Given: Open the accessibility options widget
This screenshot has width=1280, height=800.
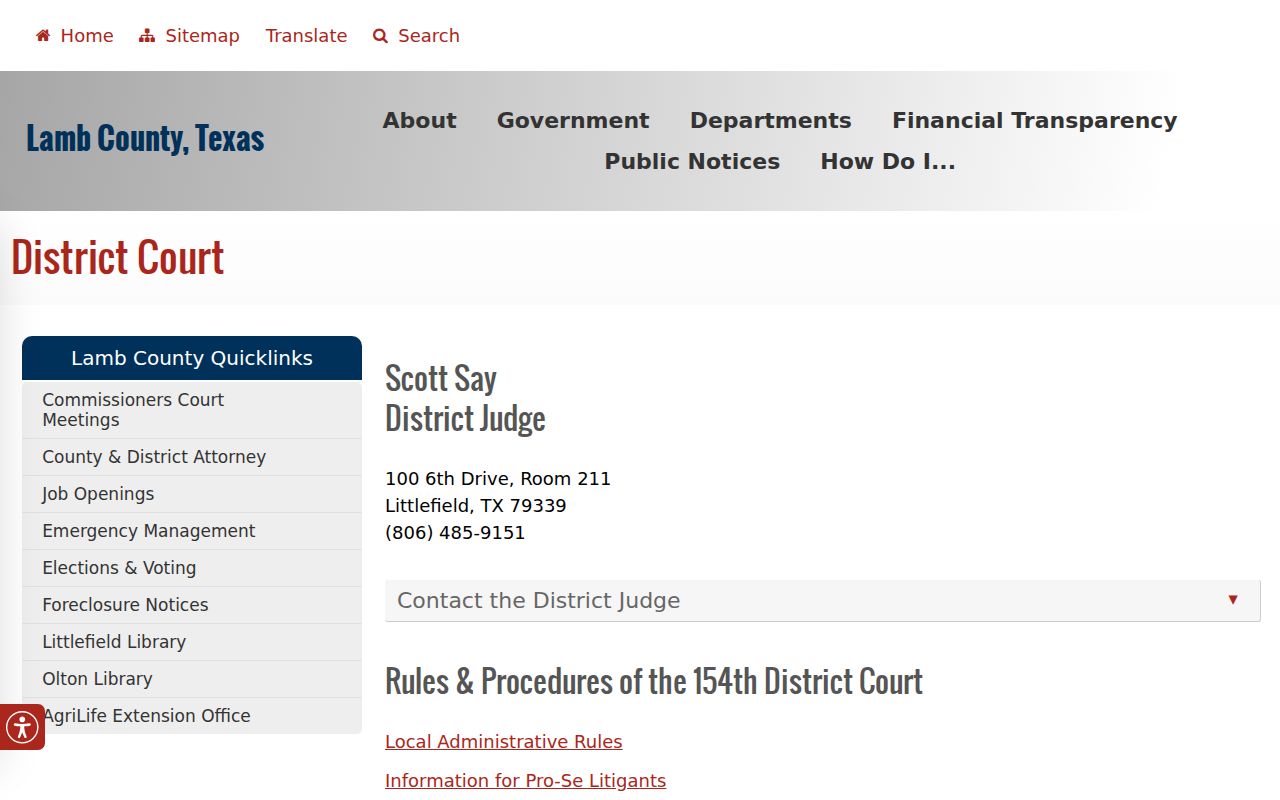Looking at the screenshot, I should tap(22, 727).
